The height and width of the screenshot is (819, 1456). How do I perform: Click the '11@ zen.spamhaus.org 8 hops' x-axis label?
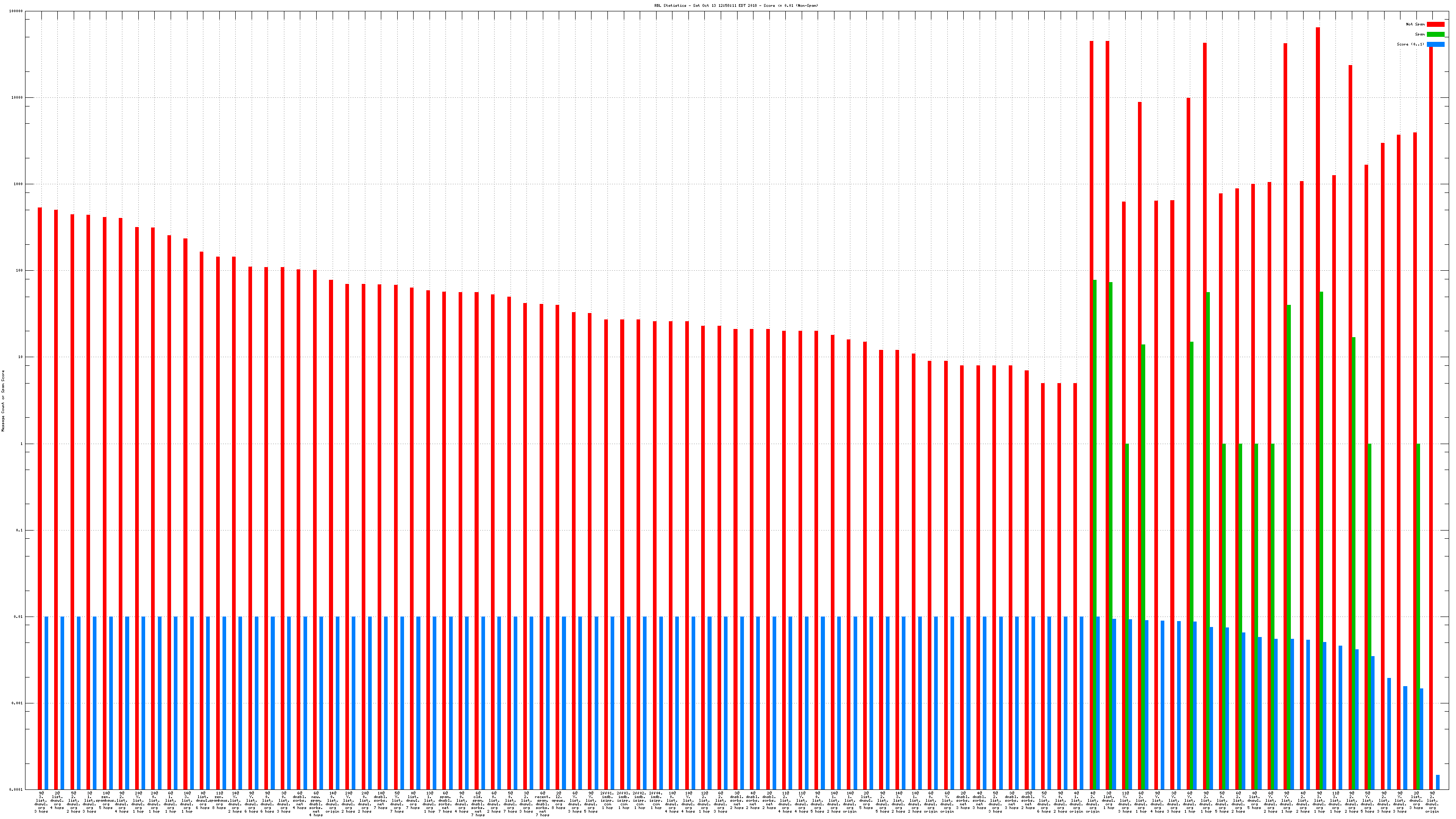[219, 801]
